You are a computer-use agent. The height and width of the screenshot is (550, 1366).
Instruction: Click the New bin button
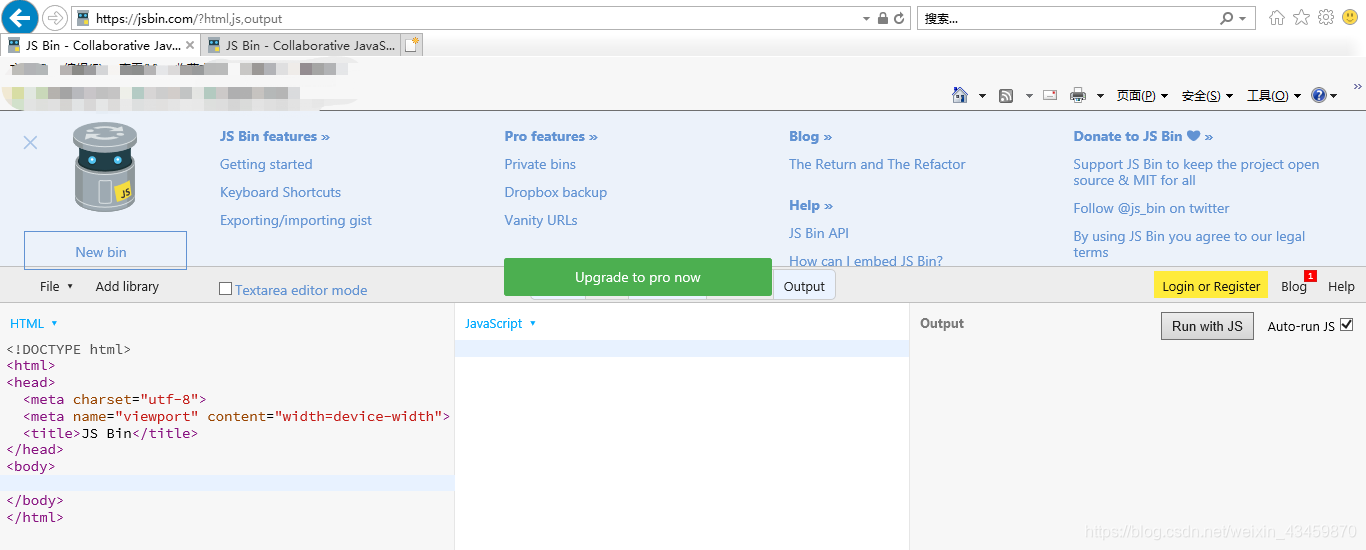[105, 251]
